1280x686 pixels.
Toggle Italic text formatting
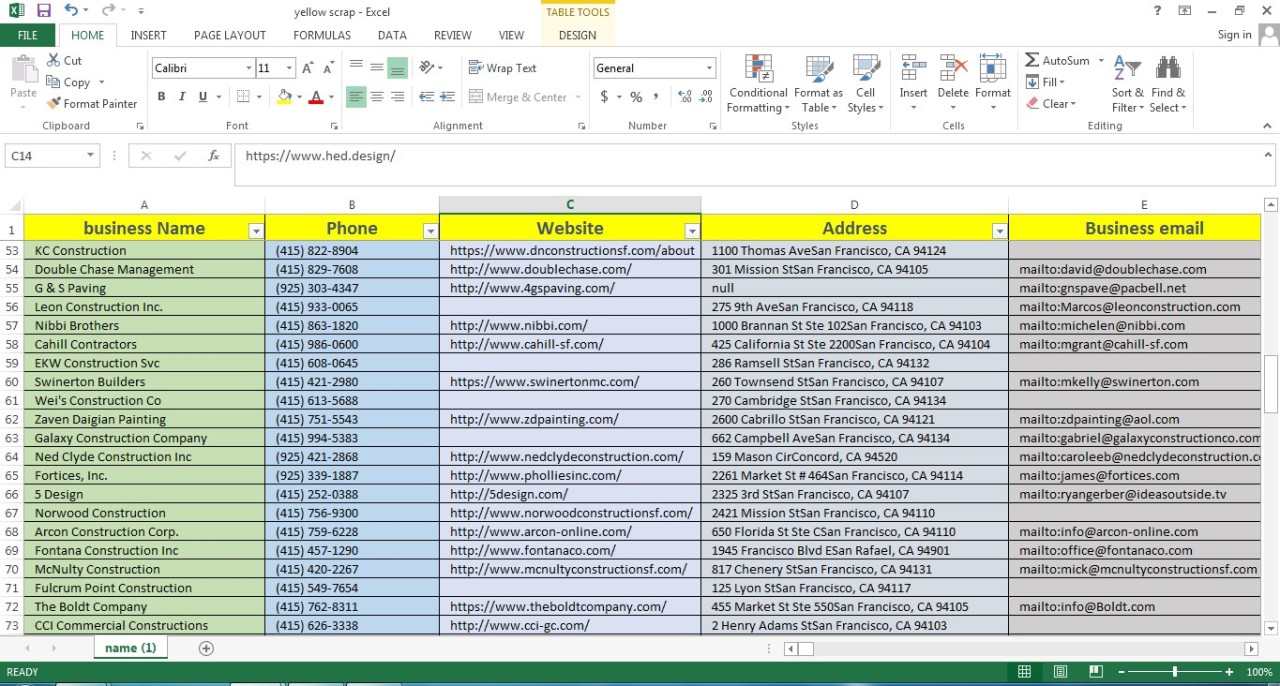(x=182, y=97)
